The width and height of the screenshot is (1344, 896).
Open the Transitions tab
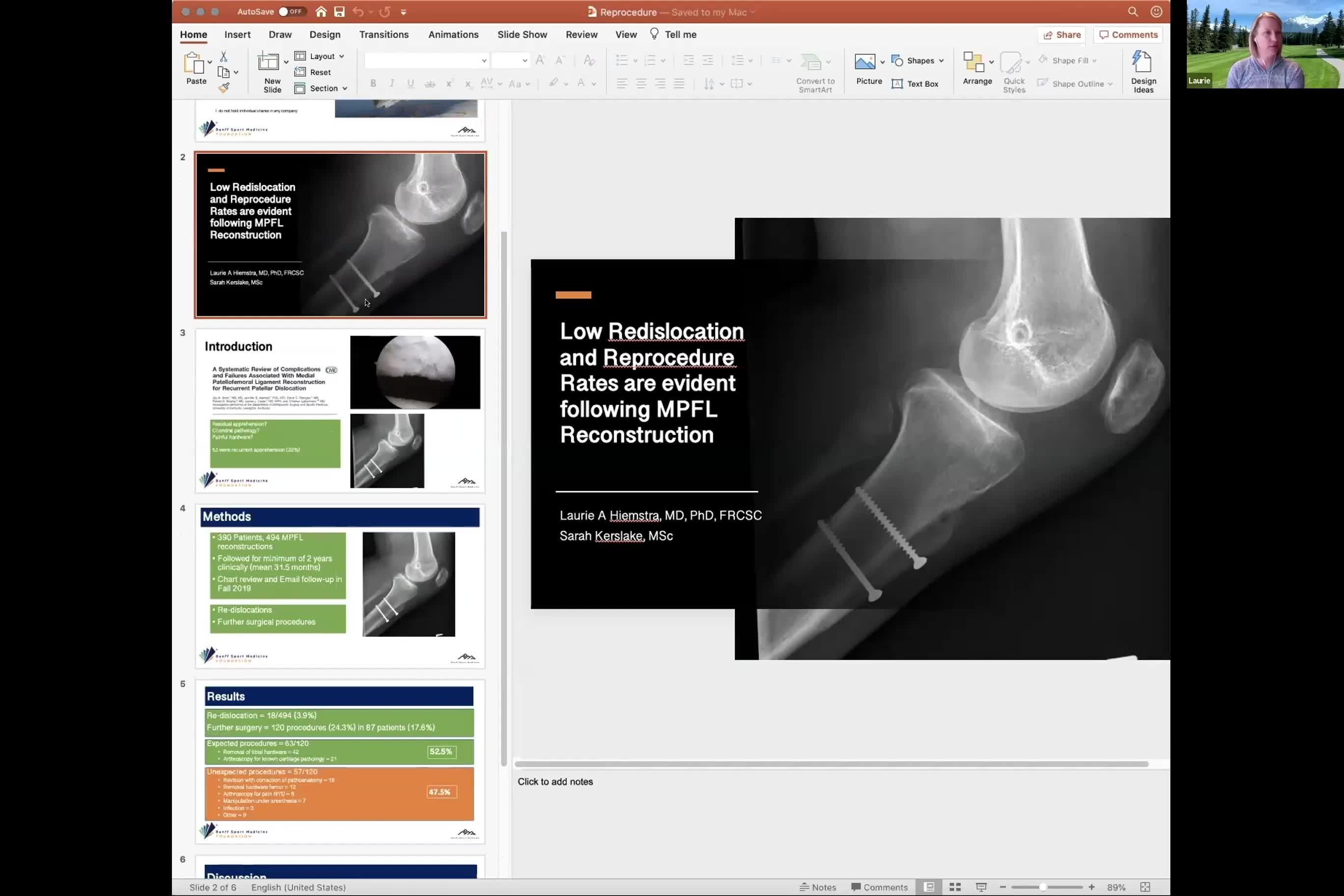coord(384,34)
